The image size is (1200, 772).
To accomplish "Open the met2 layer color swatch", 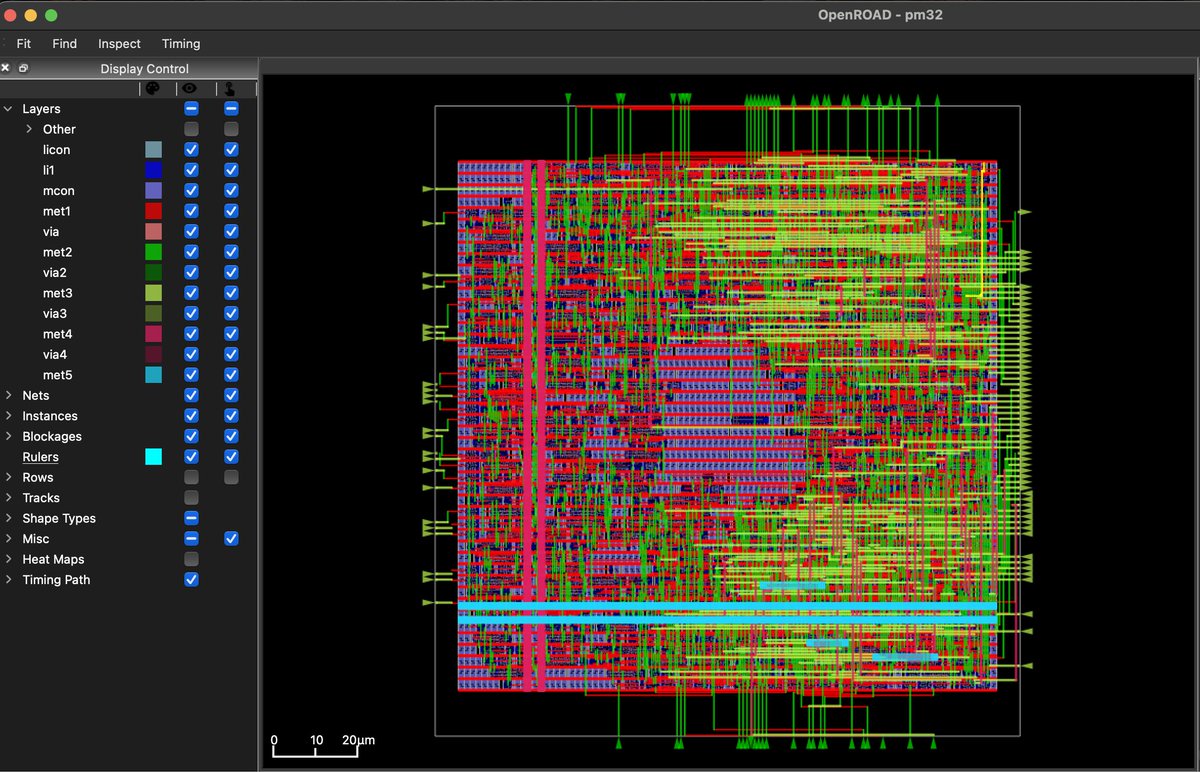I will pyautogui.click(x=153, y=252).
